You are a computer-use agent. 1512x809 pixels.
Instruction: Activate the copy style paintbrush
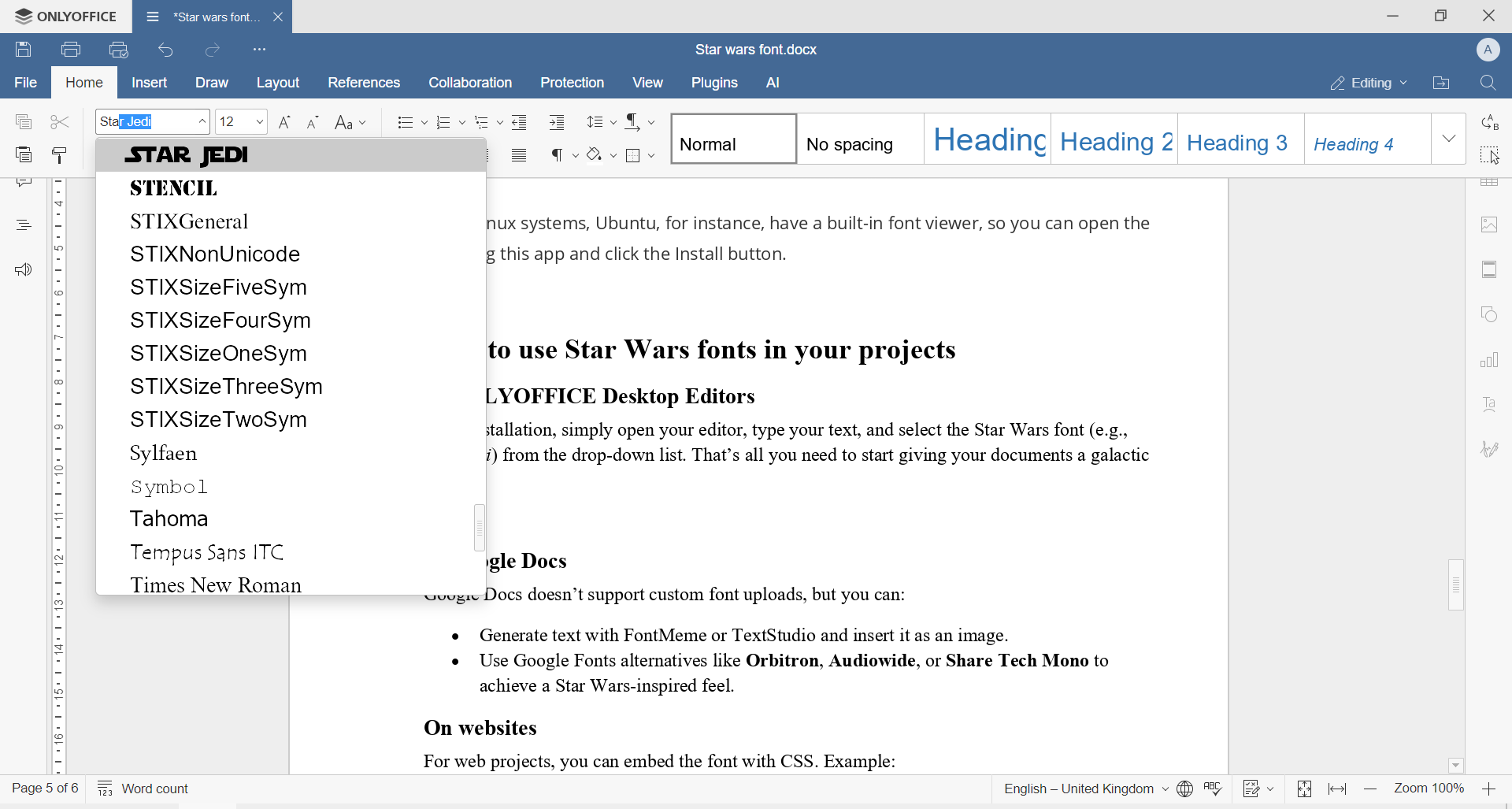click(x=60, y=155)
